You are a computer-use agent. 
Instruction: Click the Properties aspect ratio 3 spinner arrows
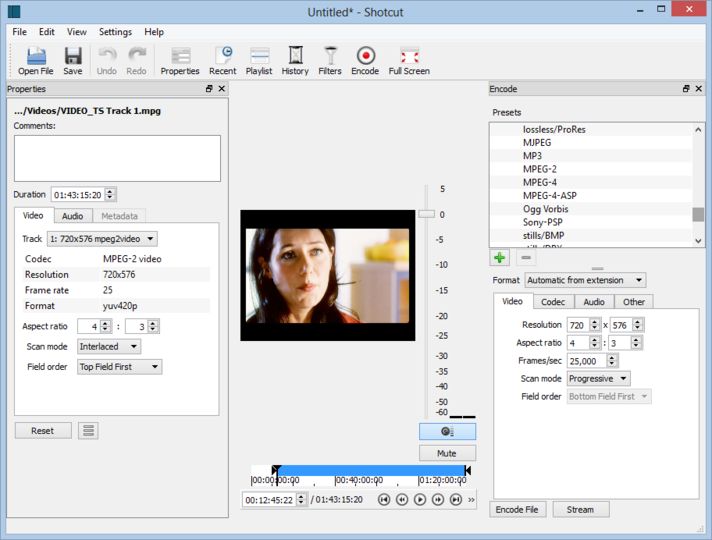coord(153,326)
